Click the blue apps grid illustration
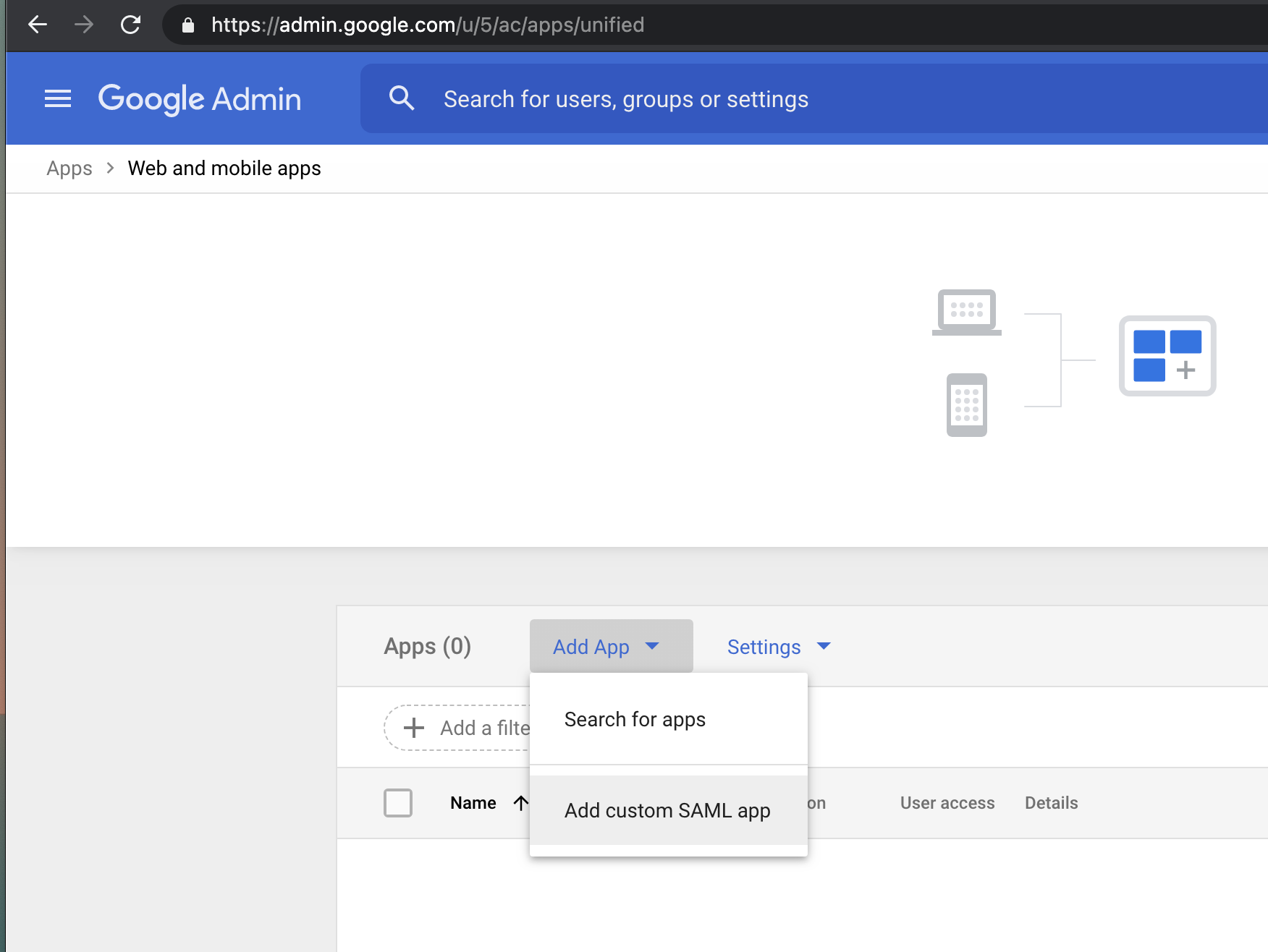Image resolution: width=1268 pixels, height=952 pixels. tap(1167, 356)
